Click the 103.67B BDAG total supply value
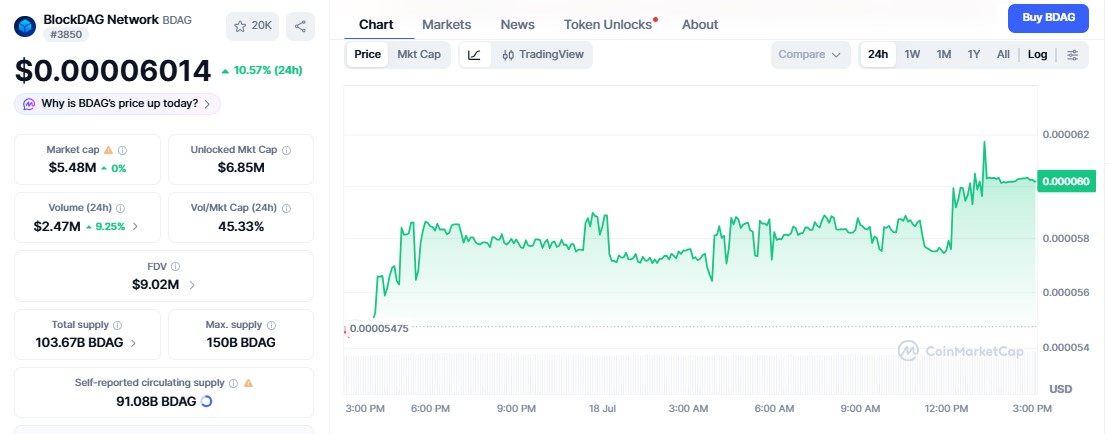 [79, 343]
